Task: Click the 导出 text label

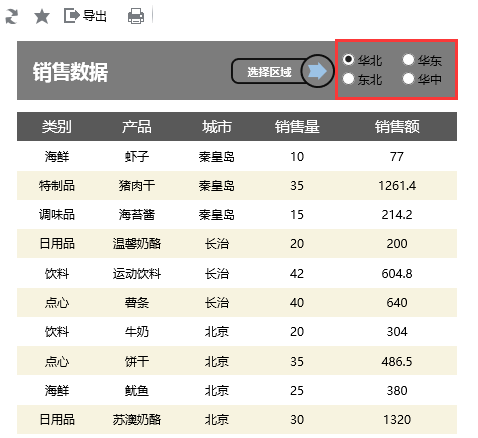Action: 95,16
